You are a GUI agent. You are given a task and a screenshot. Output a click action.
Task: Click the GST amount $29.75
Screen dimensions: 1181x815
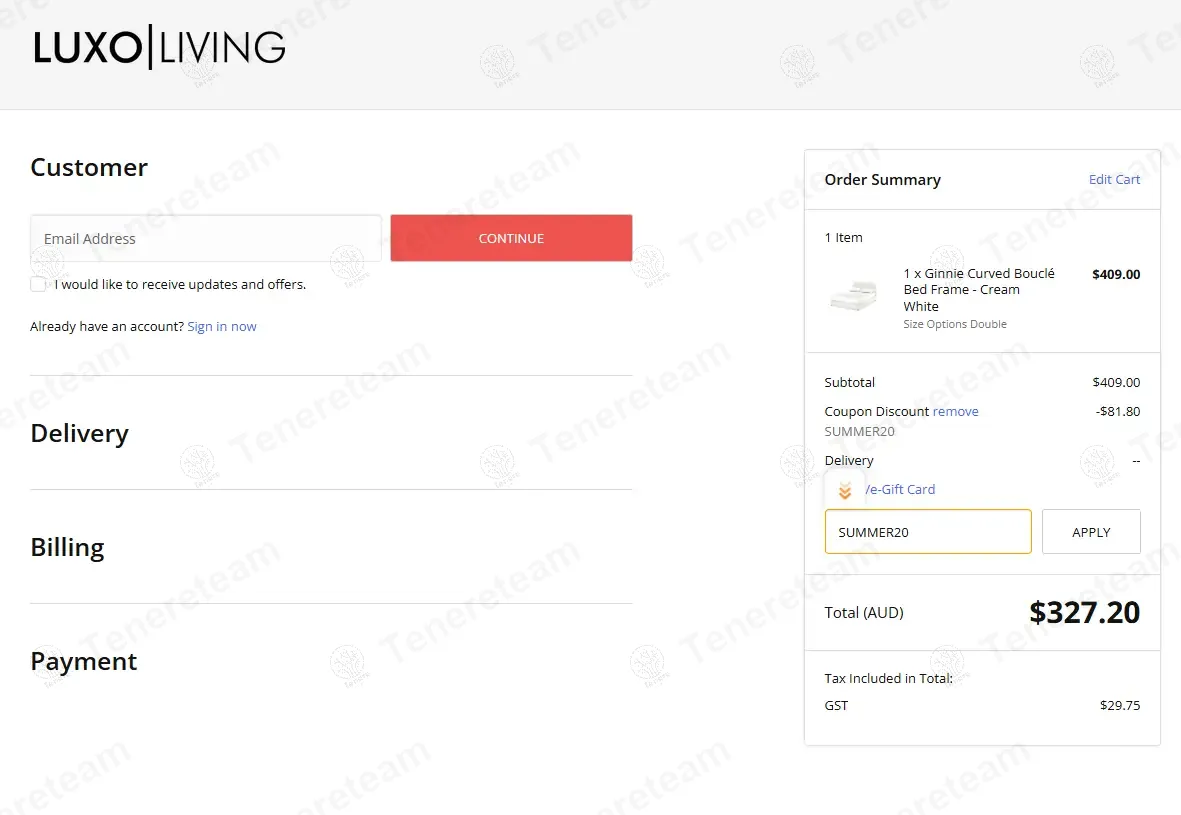(1119, 705)
